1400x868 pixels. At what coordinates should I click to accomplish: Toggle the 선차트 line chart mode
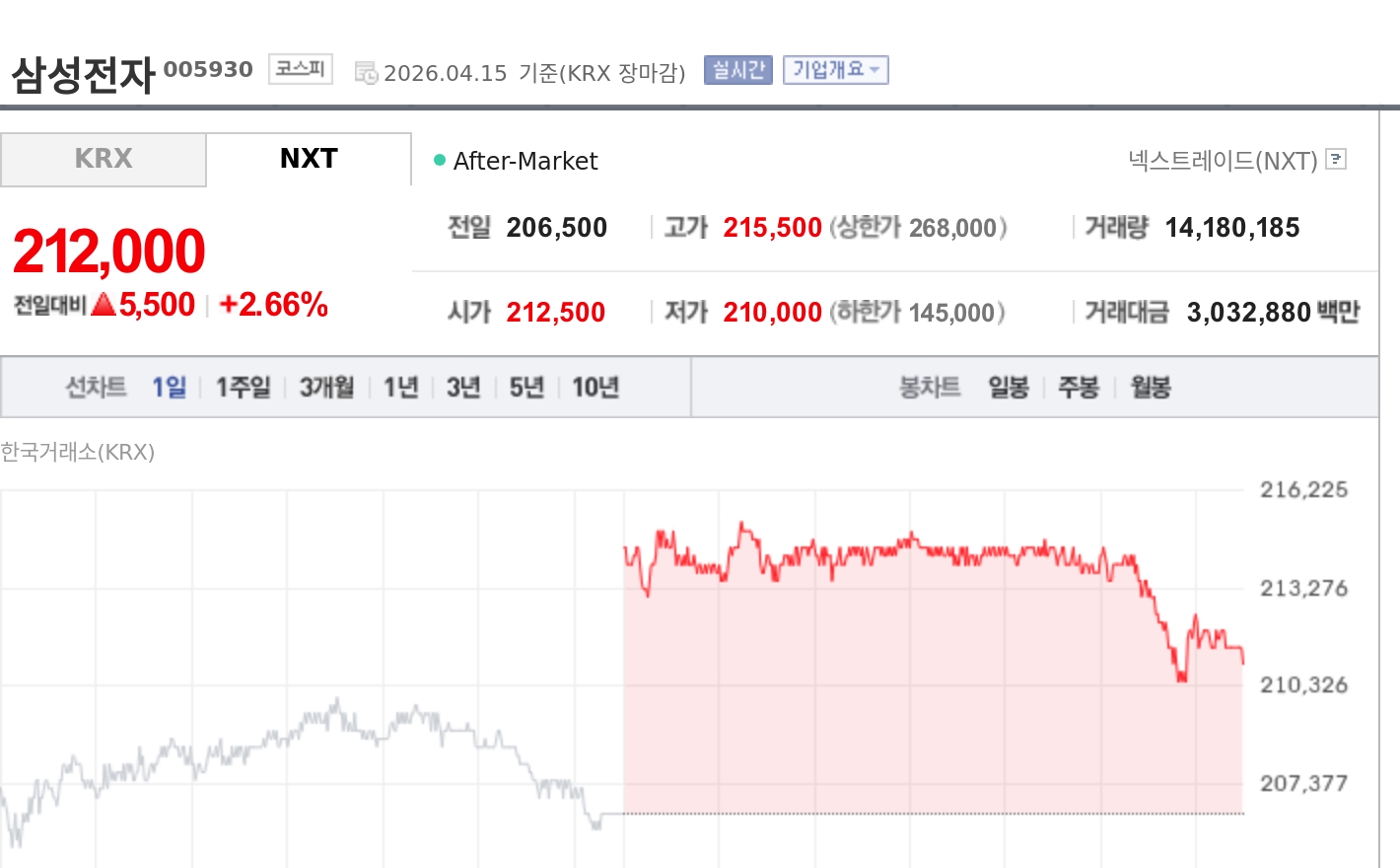coord(95,388)
